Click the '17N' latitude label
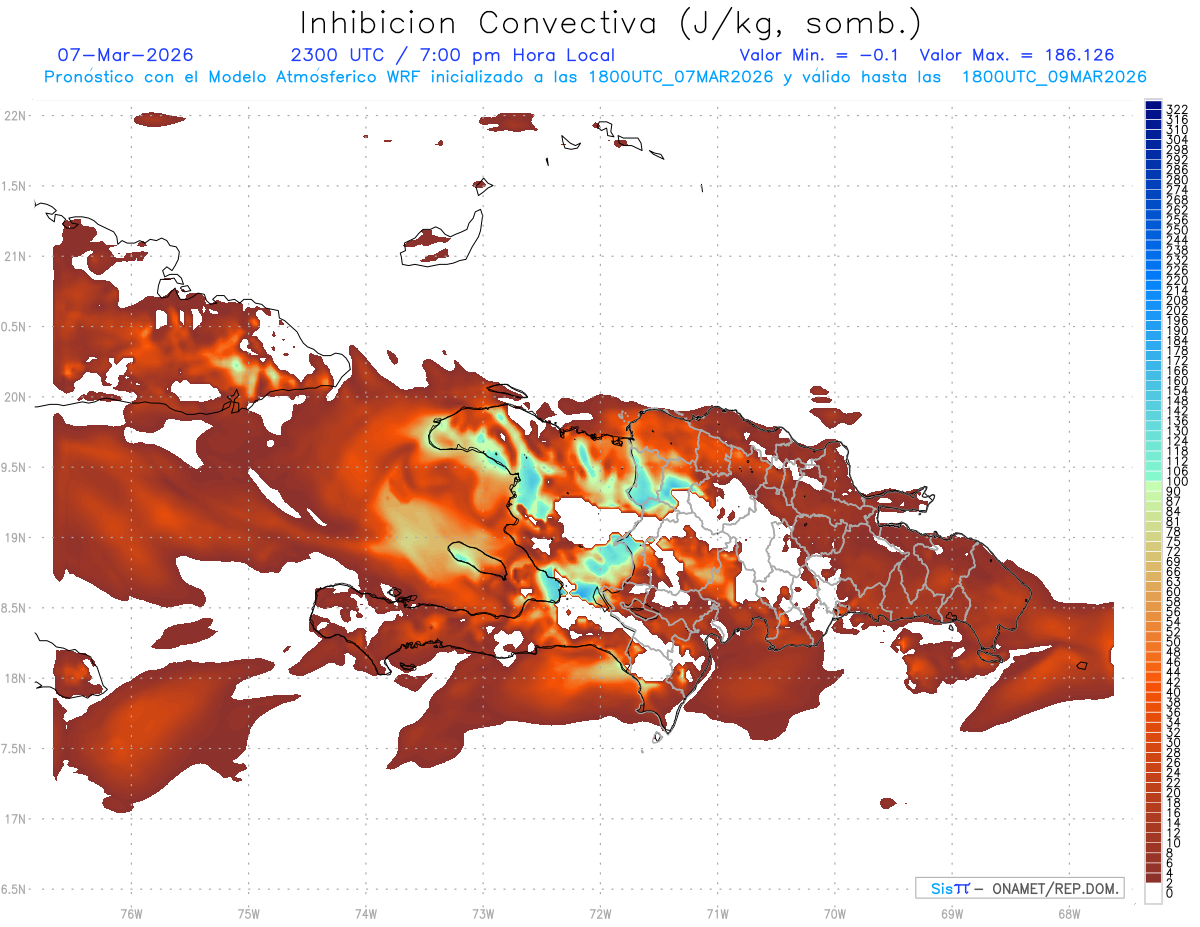1200x927 pixels. coord(16,819)
